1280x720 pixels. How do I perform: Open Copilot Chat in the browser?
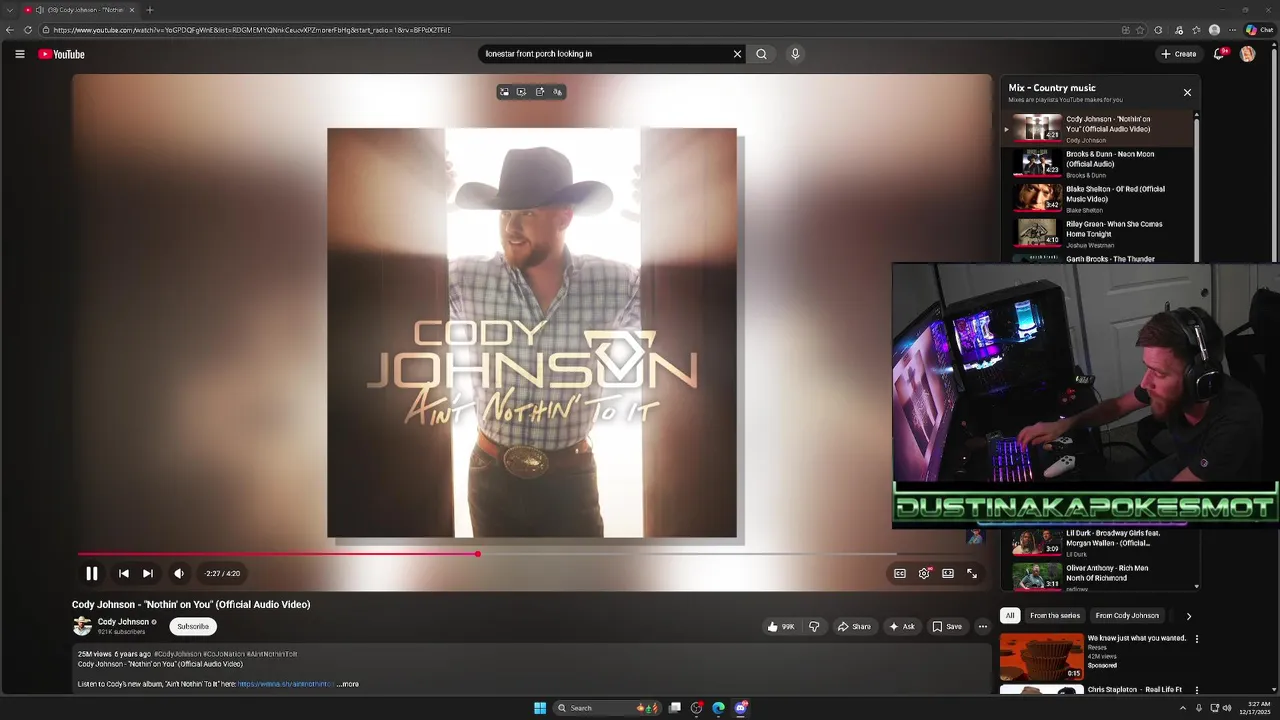pyautogui.click(x=1259, y=30)
